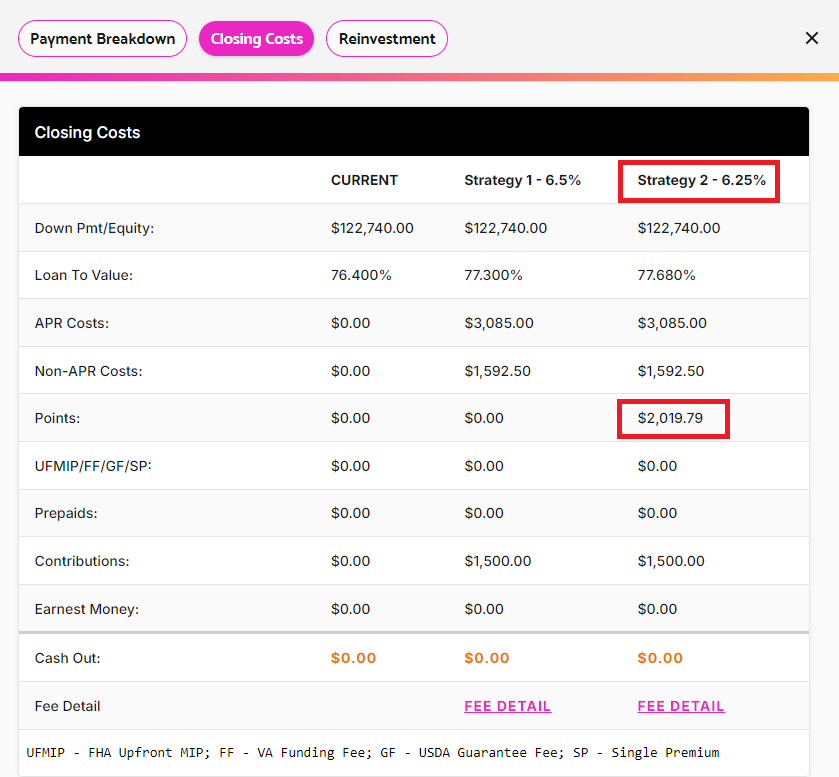The image size is (839, 777).
Task: Click the UFMIP abbreviation footnote text
Action: pos(372,752)
